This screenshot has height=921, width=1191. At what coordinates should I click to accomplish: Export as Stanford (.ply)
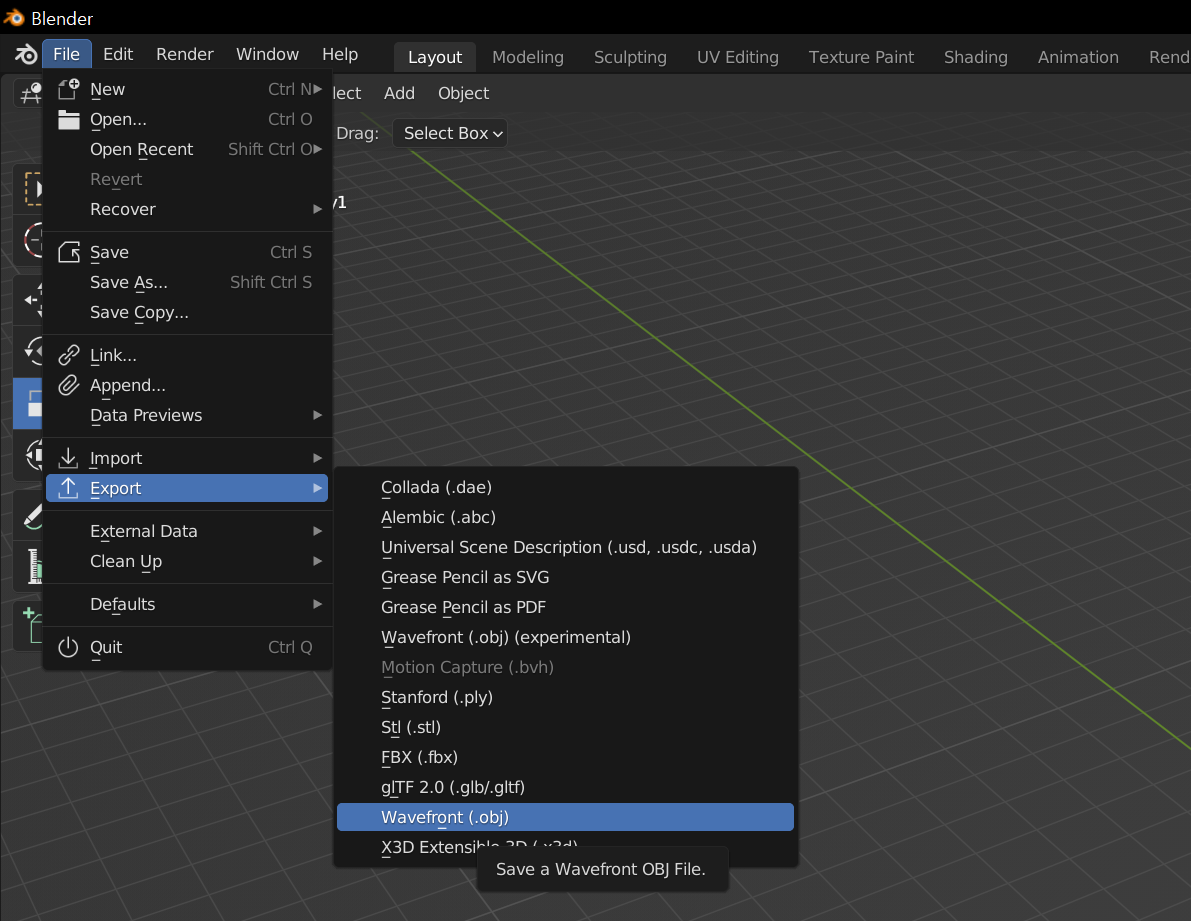[565, 698]
